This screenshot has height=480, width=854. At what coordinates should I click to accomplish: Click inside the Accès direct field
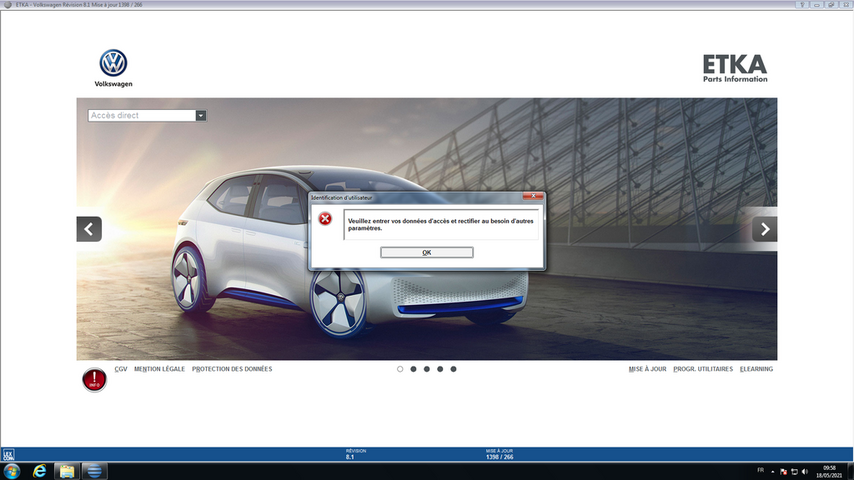click(142, 116)
